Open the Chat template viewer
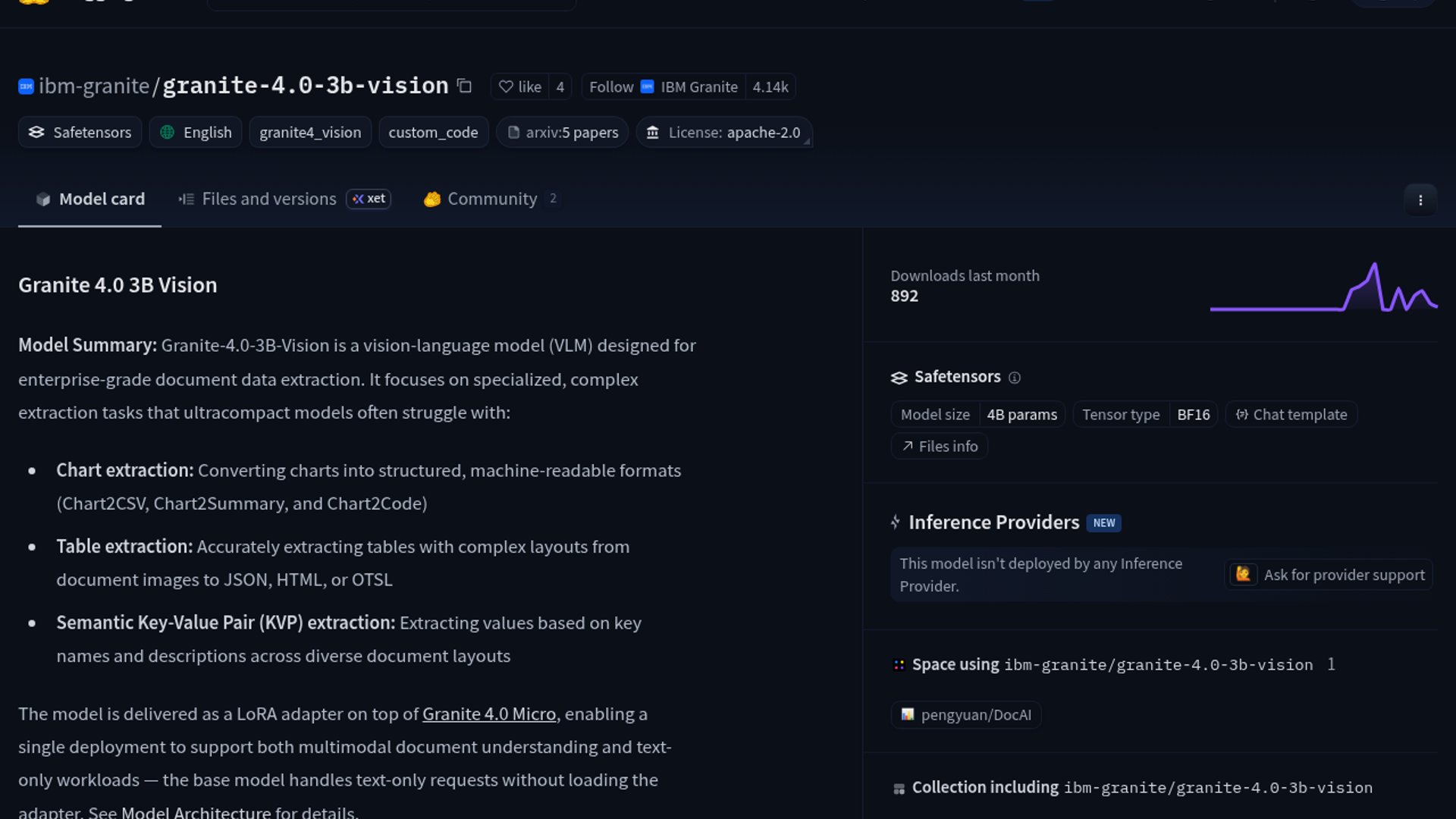This screenshot has width=1456, height=819. (1291, 415)
